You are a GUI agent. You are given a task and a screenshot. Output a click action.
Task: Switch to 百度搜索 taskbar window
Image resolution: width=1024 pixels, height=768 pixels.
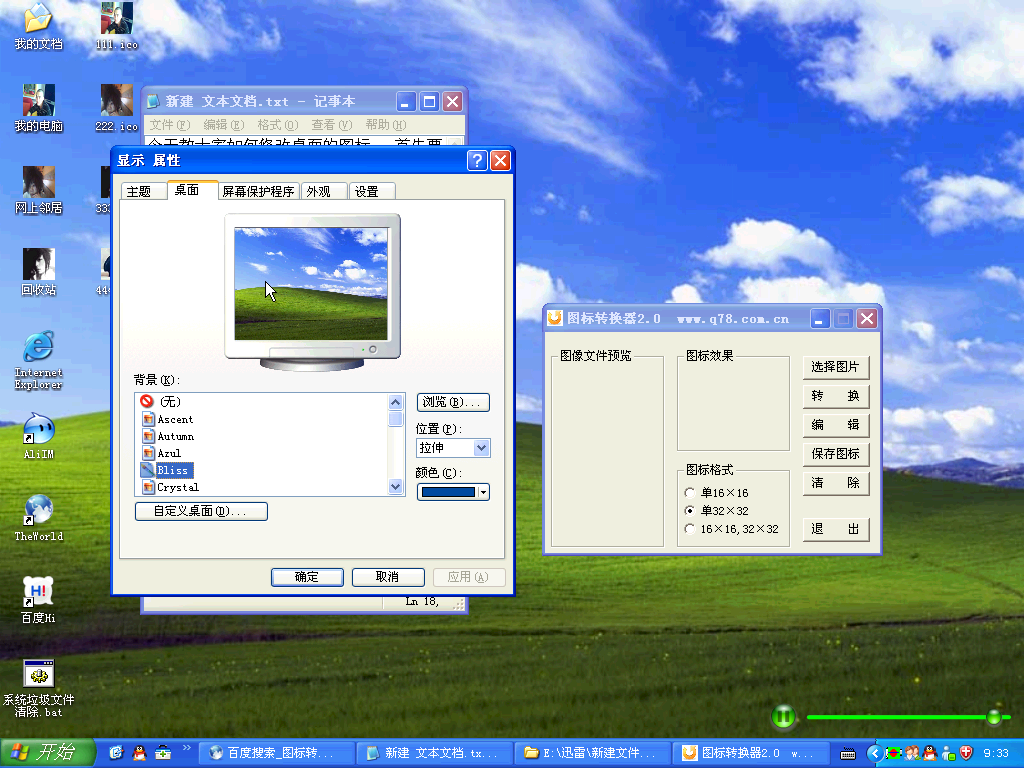coord(275,754)
